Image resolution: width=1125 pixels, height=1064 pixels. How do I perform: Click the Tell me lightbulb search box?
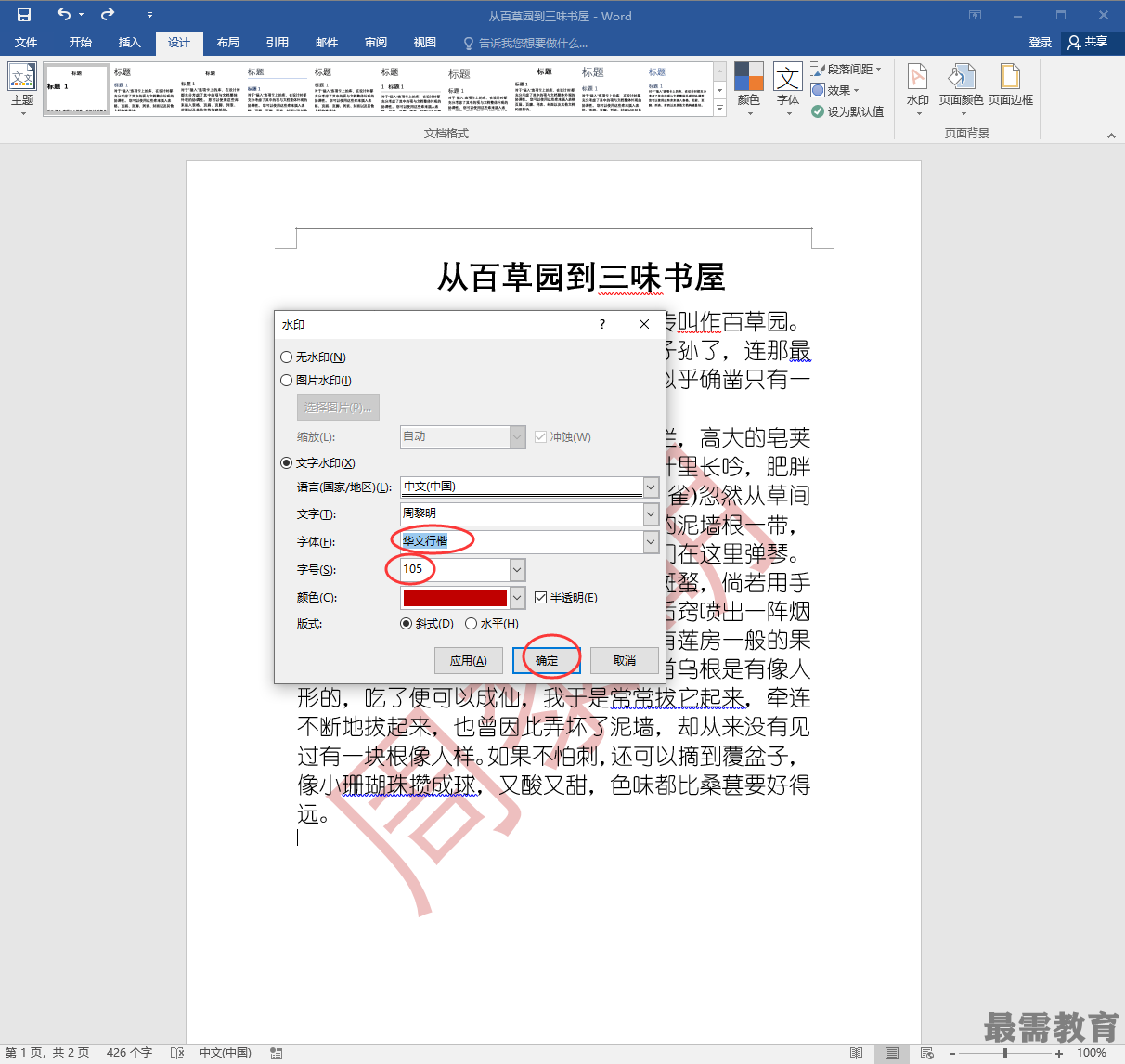pyautogui.click(x=525, y=43)
